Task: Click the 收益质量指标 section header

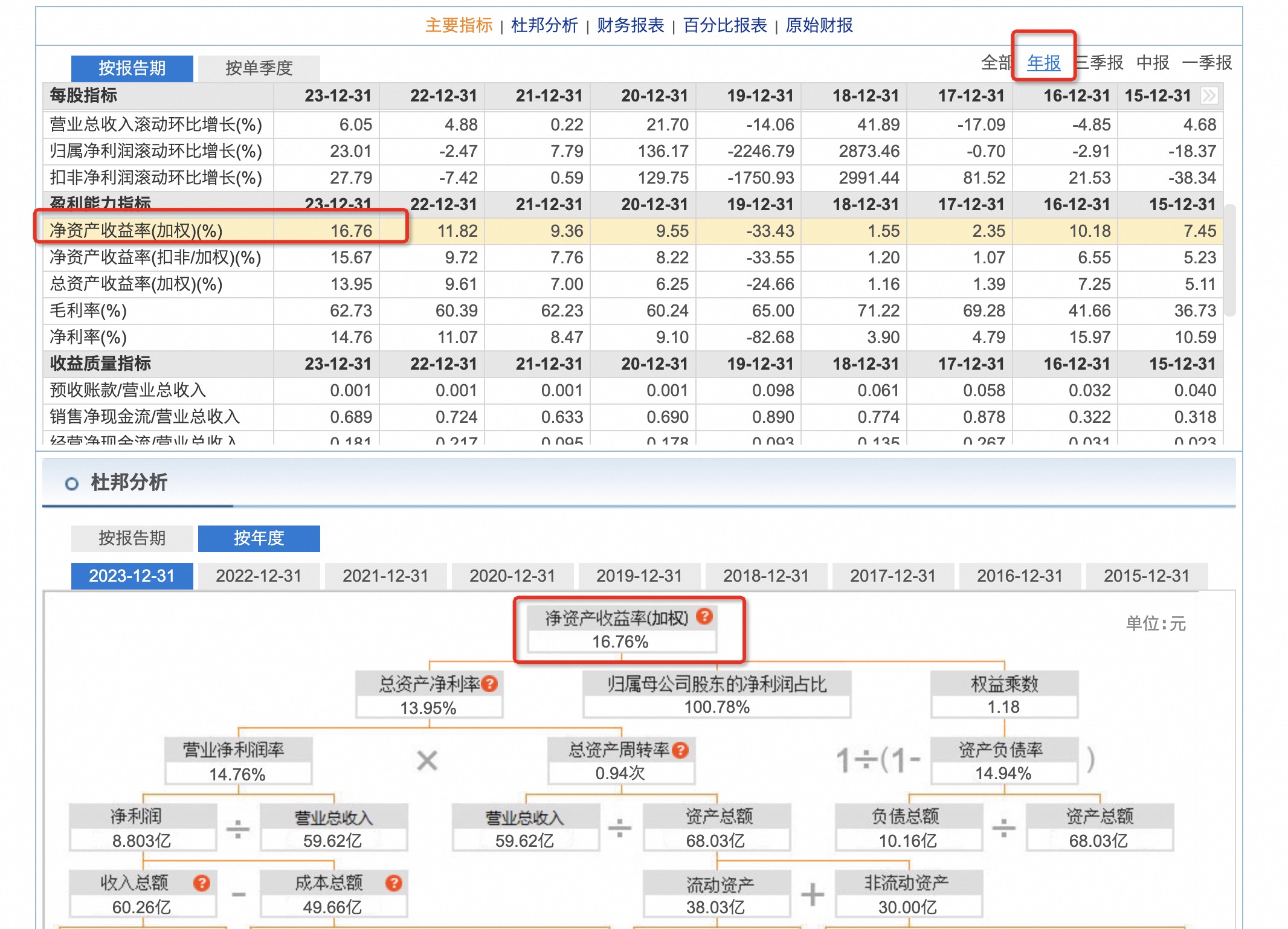Action: pyautogui.click(x=100, y=364)
